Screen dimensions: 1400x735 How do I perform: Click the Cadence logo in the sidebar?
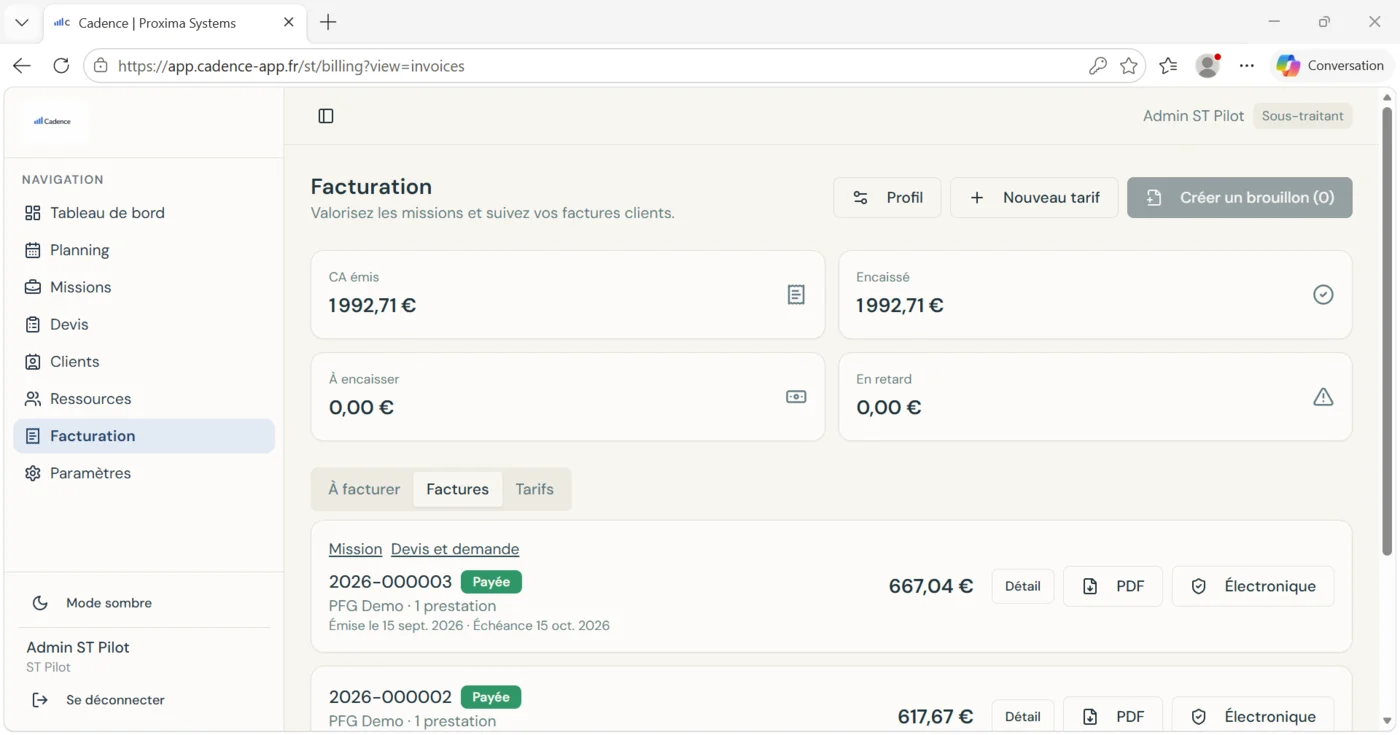pos(53,121)
